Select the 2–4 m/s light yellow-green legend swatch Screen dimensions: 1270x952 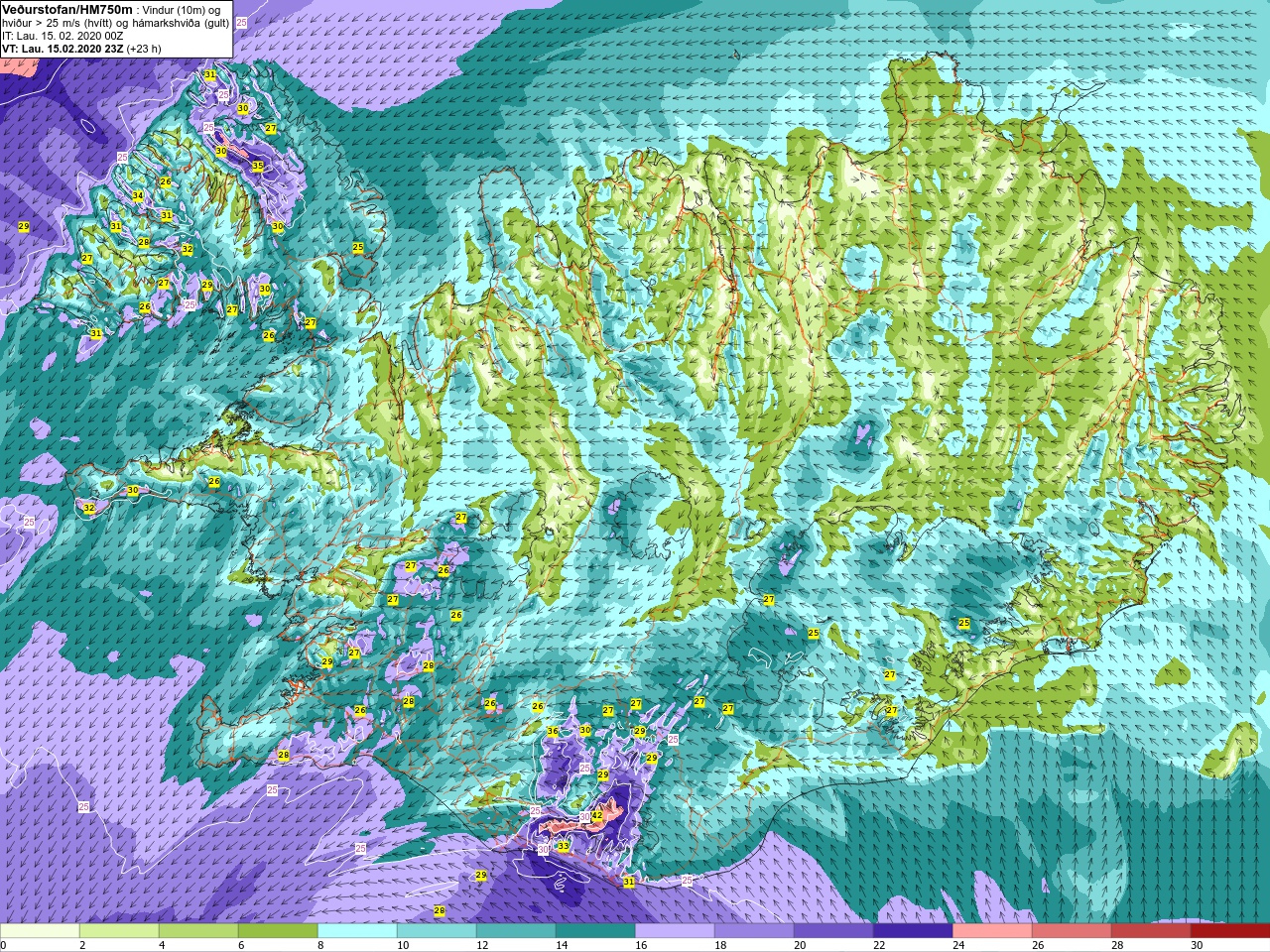[119, 931]
